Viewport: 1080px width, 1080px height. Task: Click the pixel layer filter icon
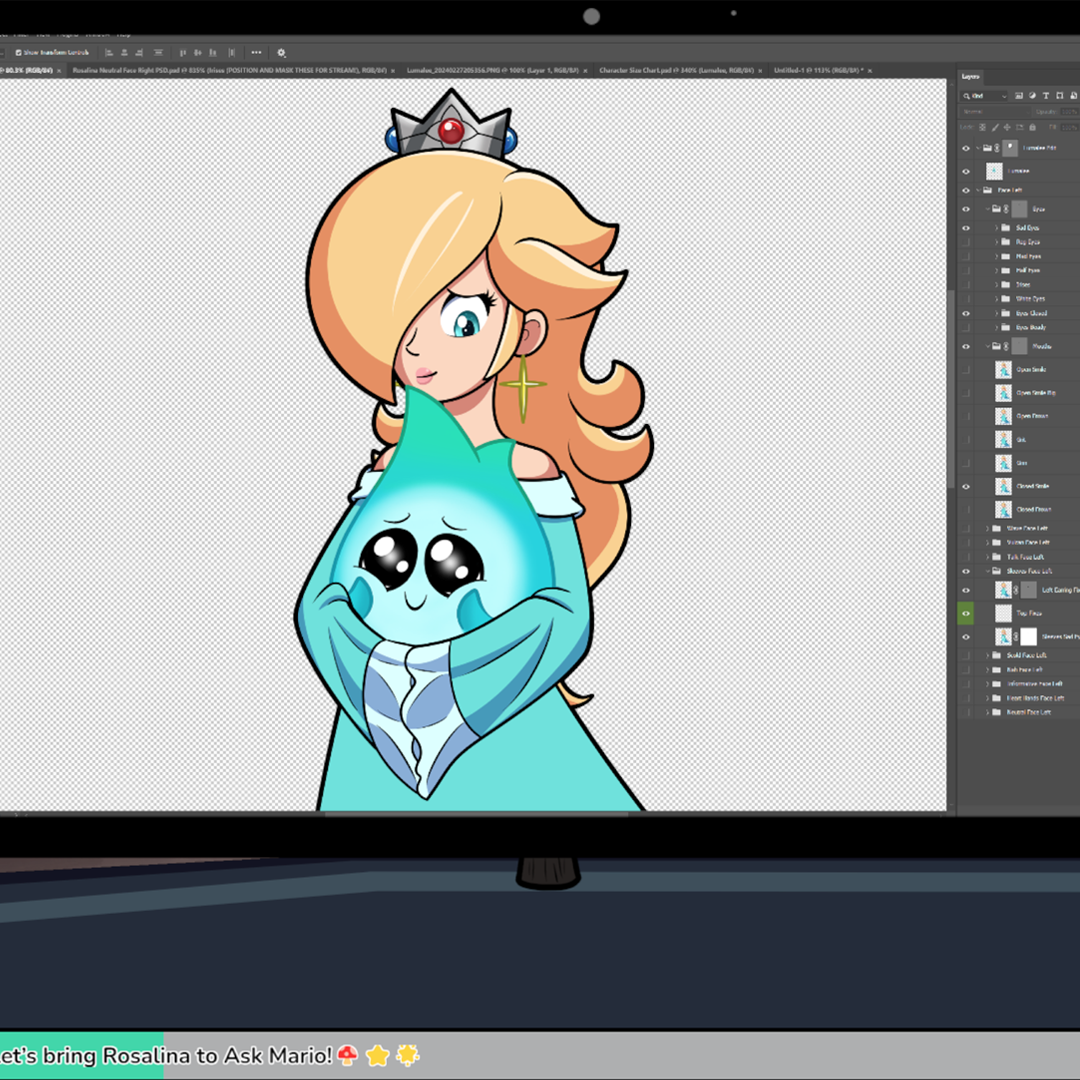1018,96
